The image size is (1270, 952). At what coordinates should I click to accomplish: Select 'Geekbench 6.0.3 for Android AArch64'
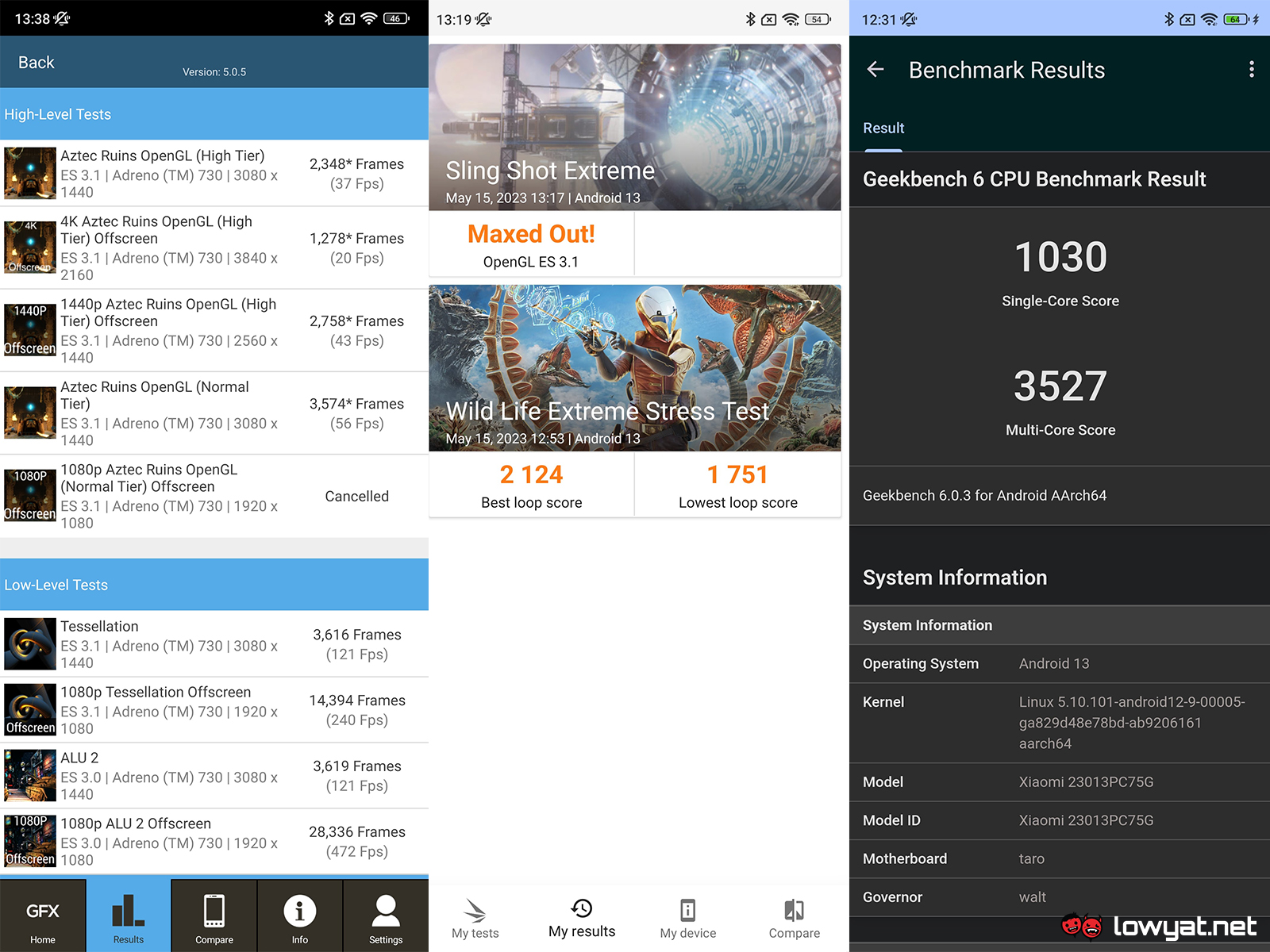(x=984, y=496)
